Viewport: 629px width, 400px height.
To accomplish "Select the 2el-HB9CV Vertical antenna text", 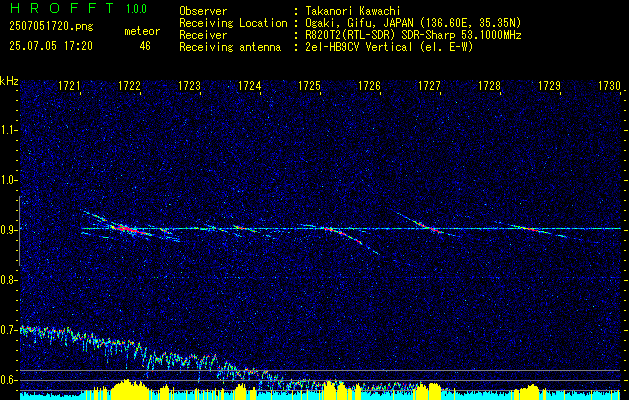I will coord(388,47).
